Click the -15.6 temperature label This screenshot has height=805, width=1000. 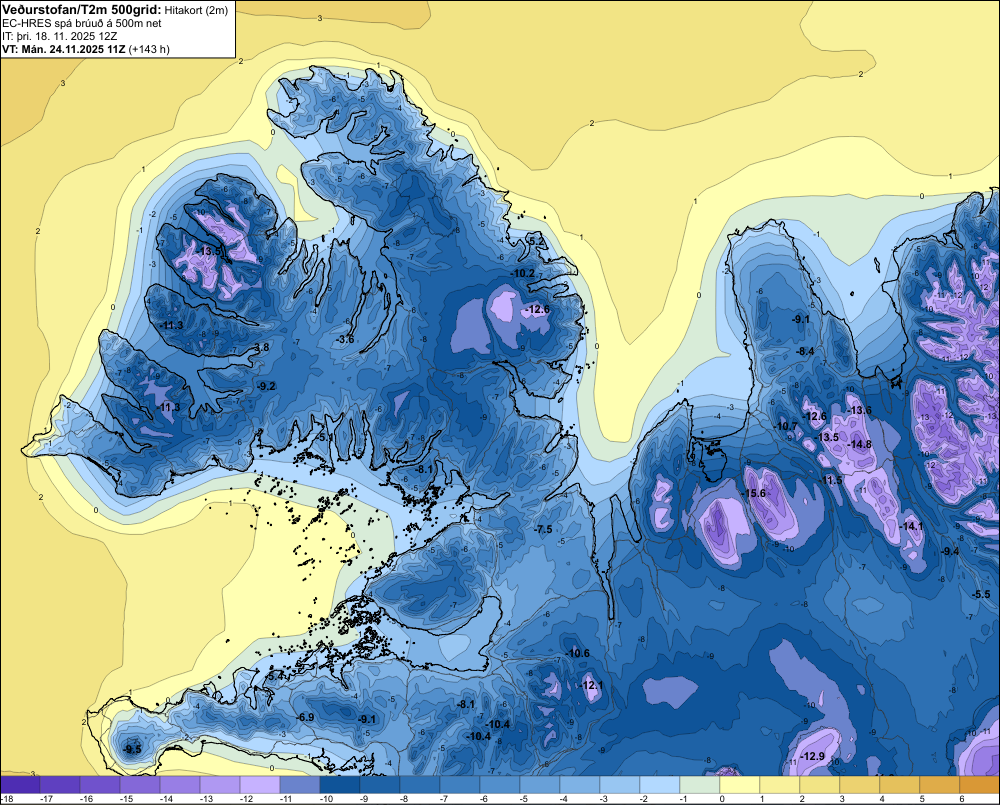coord(754,494)
